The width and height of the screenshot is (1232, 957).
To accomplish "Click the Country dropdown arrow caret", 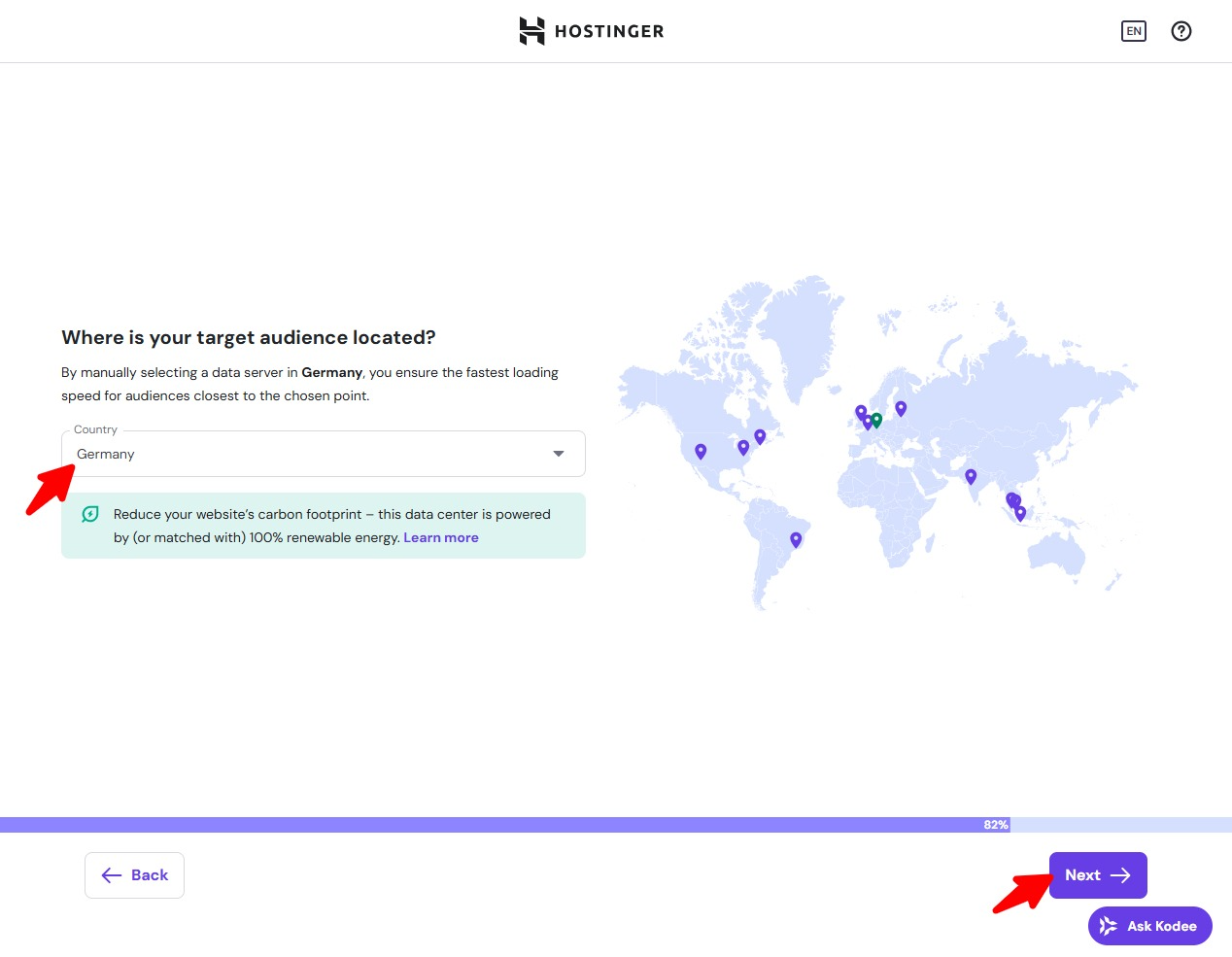I will coord(559,454).
